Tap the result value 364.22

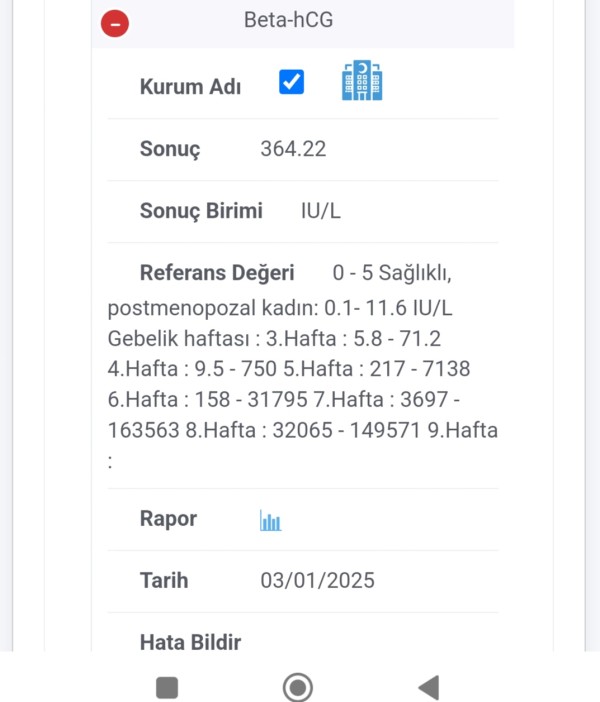coord(293,149)
